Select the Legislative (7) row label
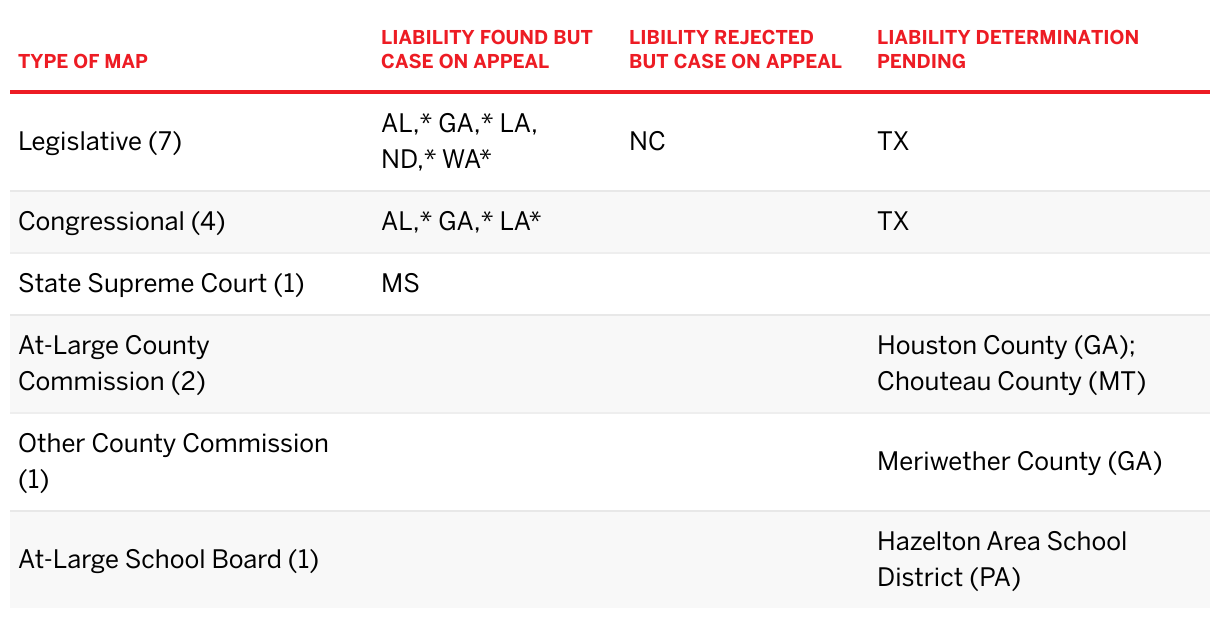Screen dimensions: 1220x618 [100, 141]
